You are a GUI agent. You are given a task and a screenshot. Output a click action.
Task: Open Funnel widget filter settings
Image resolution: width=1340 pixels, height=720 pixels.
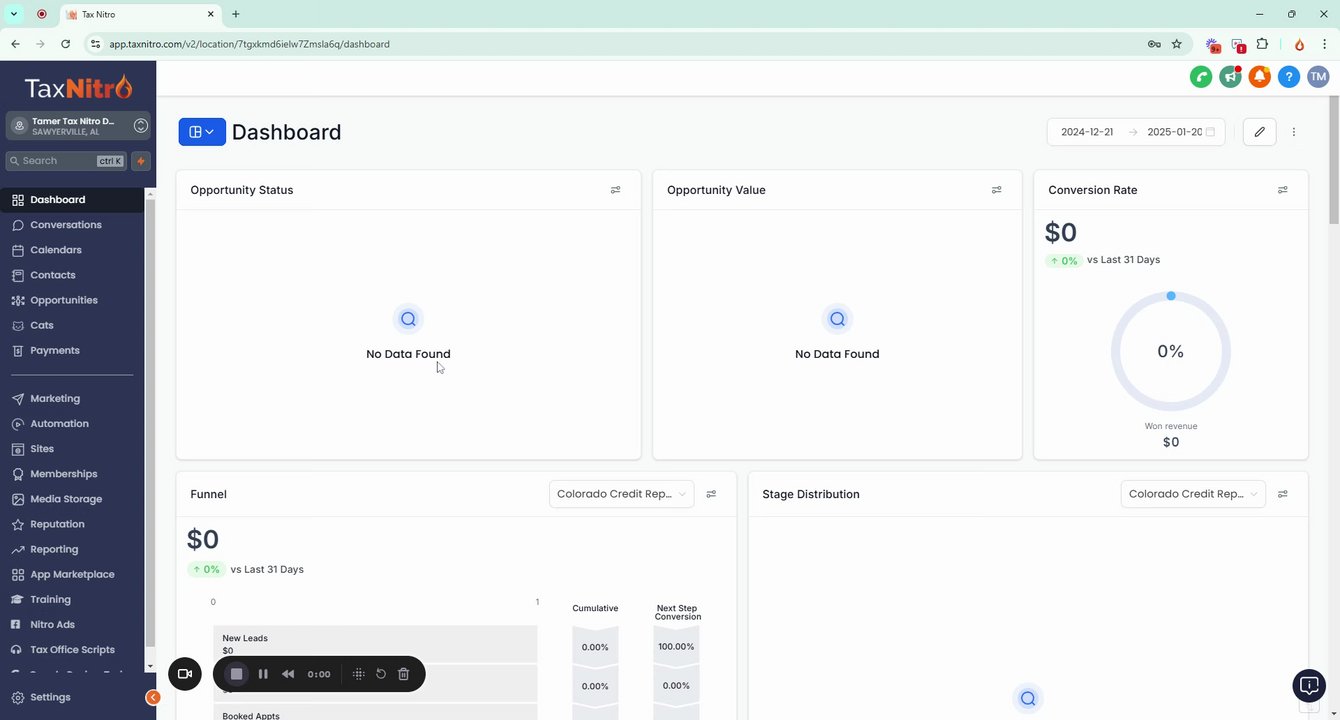(711, 494)
